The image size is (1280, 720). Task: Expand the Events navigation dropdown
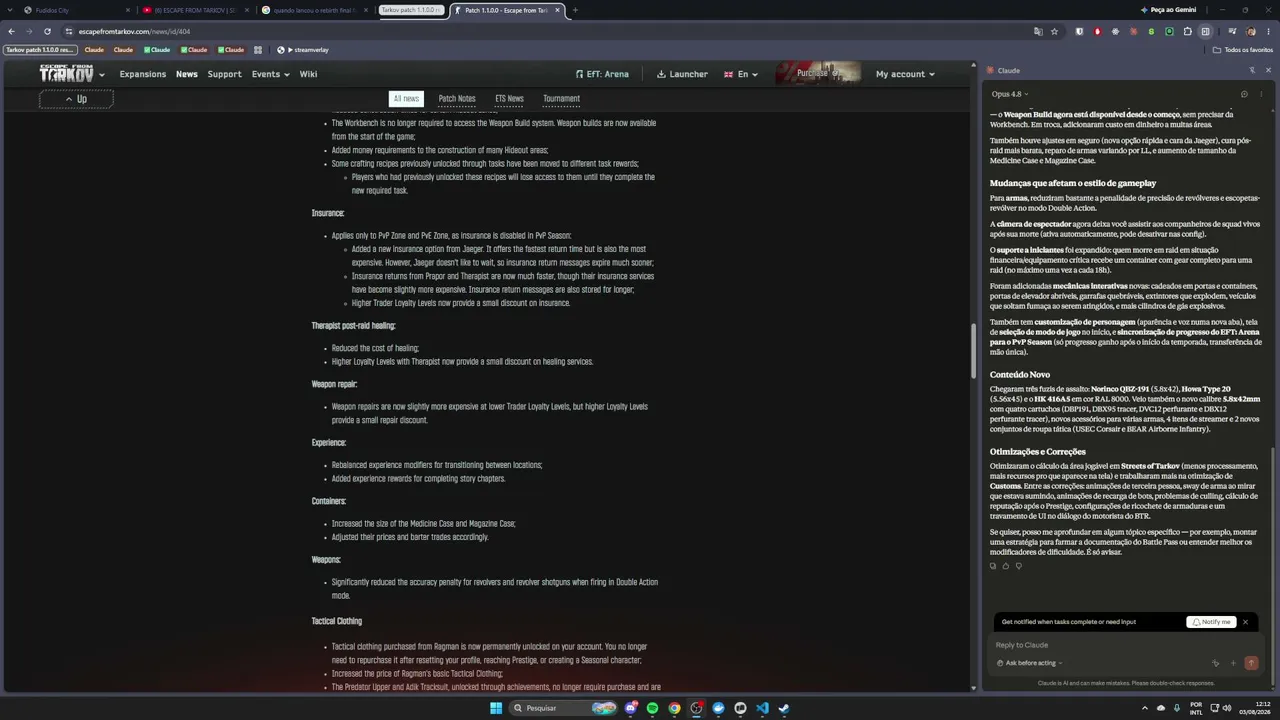[270, 74]
